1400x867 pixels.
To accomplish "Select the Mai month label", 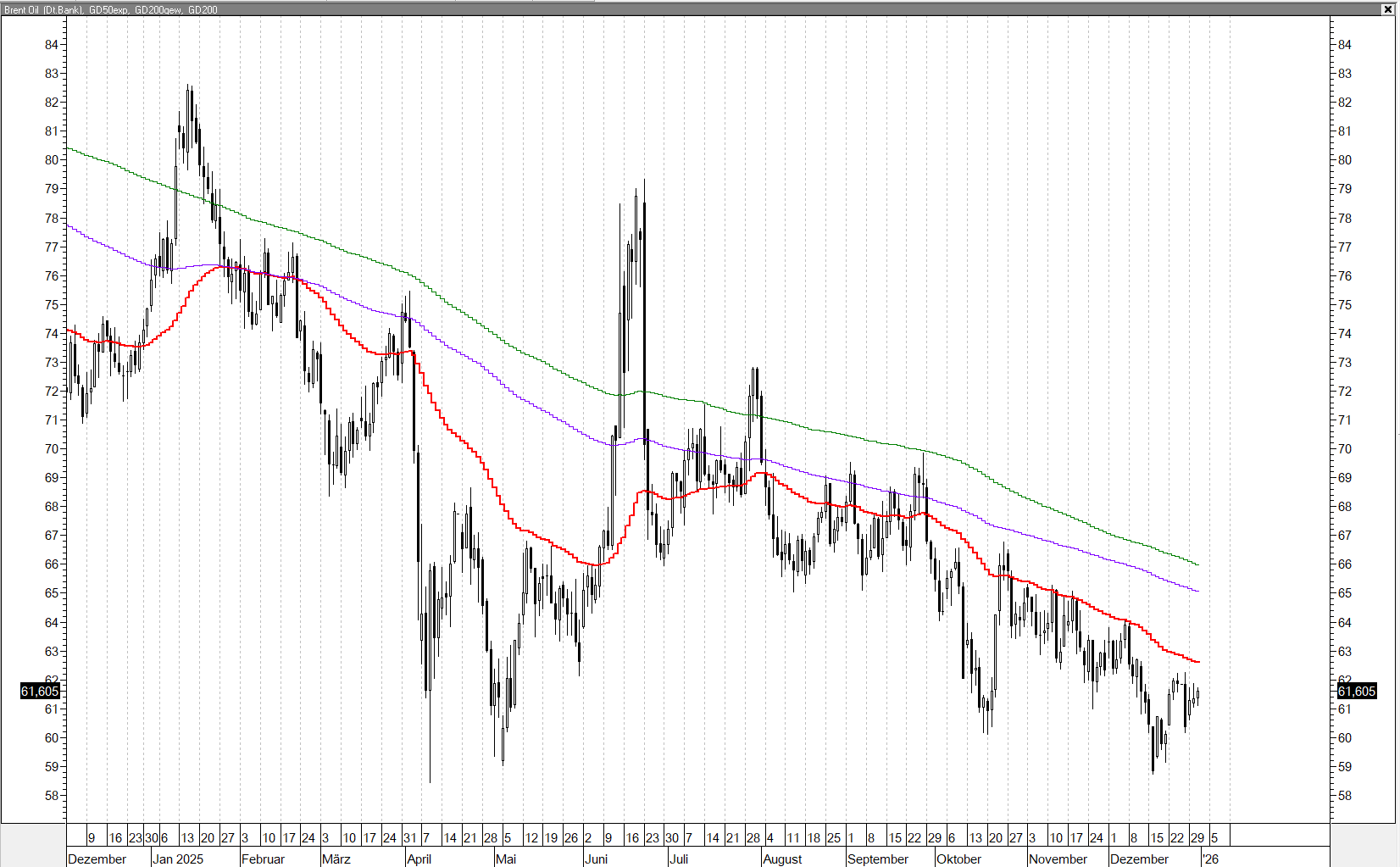I will coord(505,859).
